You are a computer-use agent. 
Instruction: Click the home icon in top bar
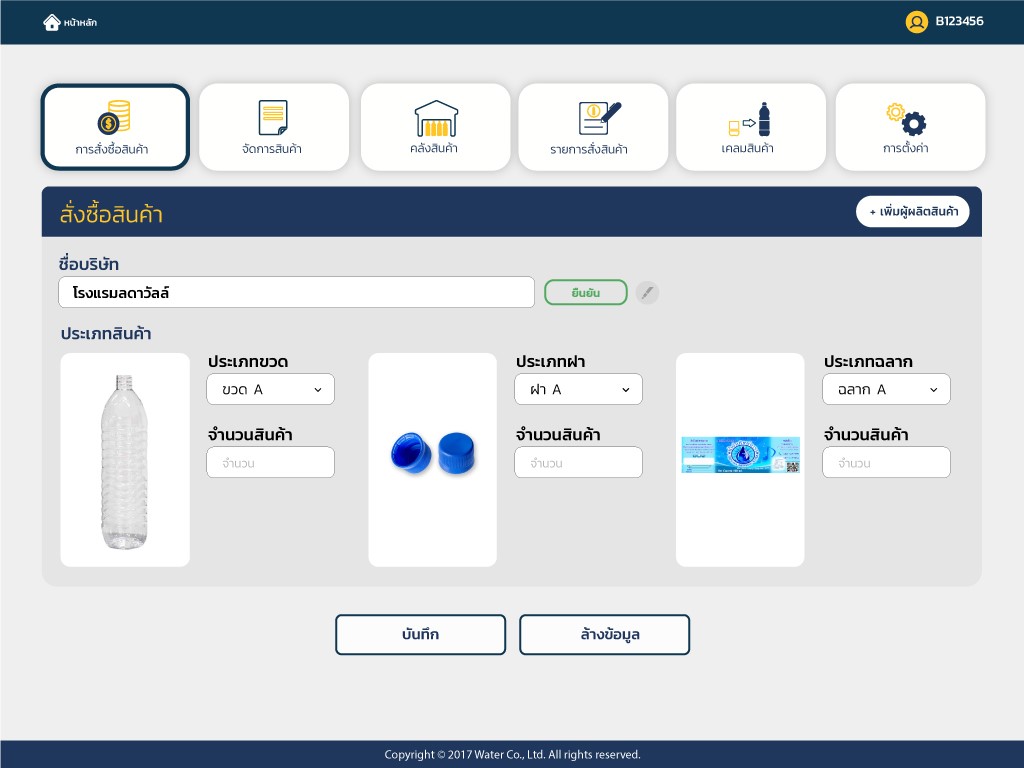(x=52, y=22)
